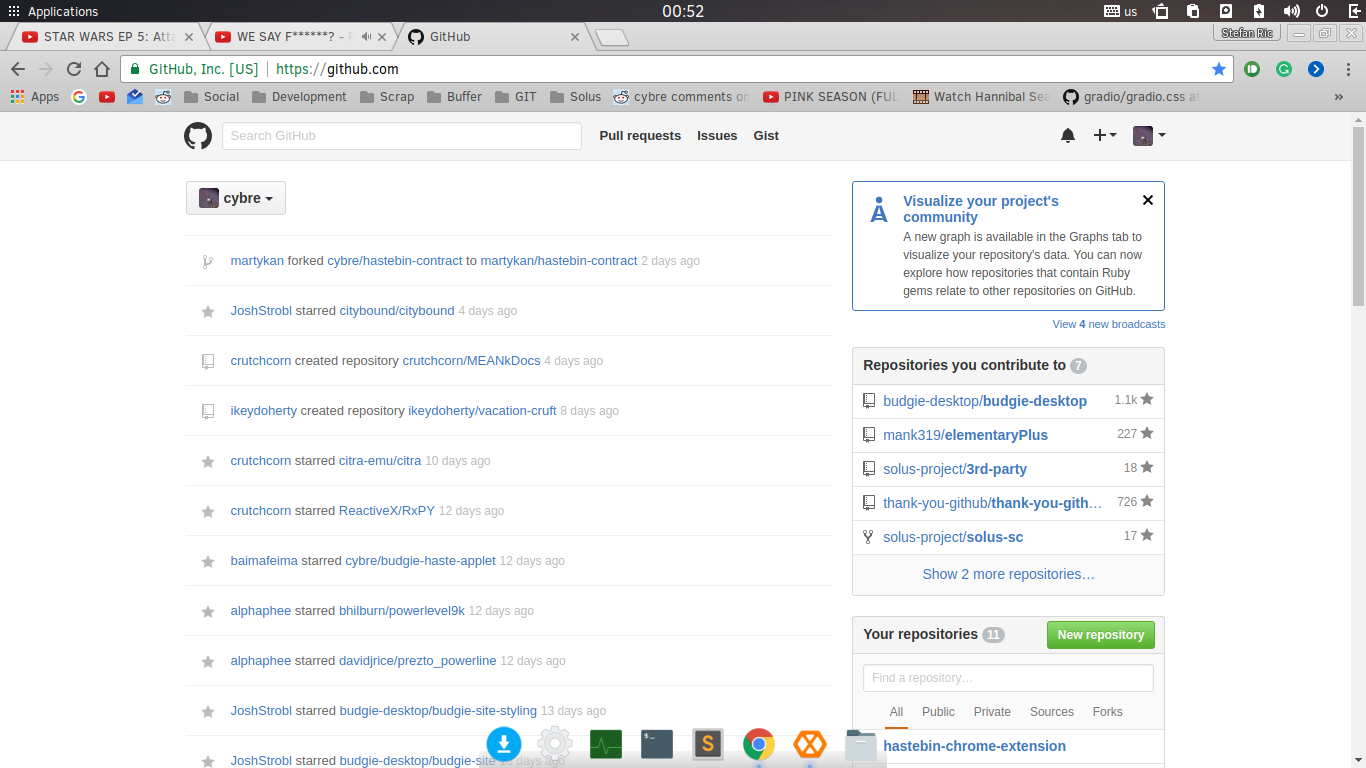Screen dimensions: 1366x768
Task: Open the Reddit bookmark icon
Action: [x=163, y=97]
